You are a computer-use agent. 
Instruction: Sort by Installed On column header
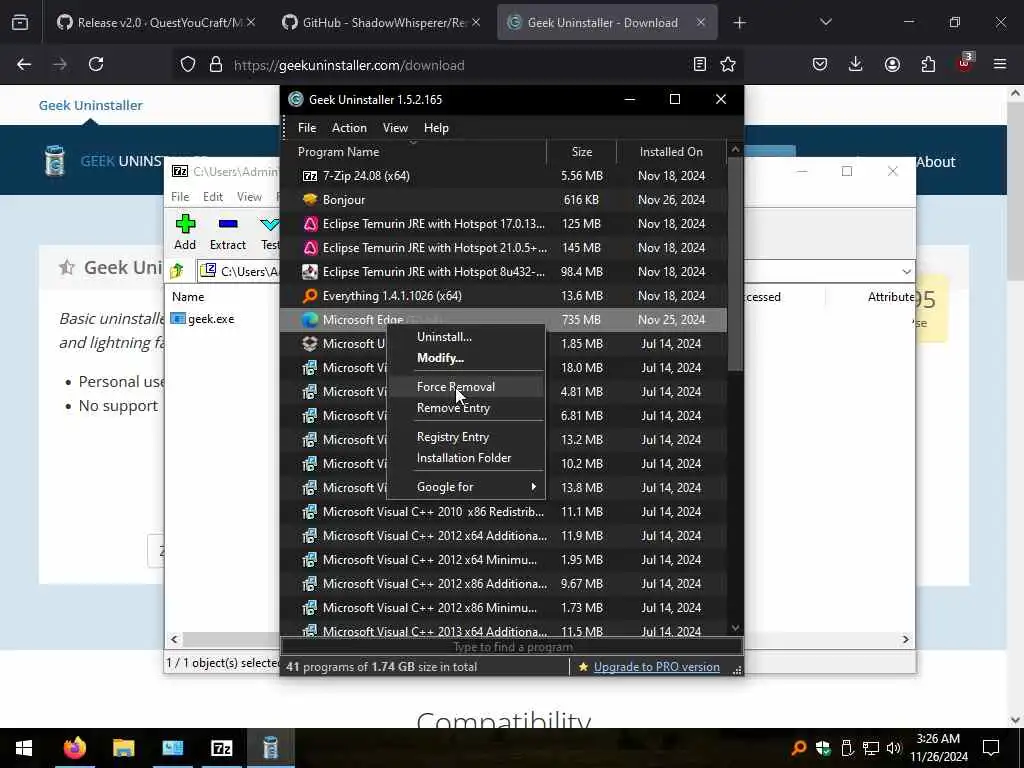pyautogui.click(x=671, y=152)
